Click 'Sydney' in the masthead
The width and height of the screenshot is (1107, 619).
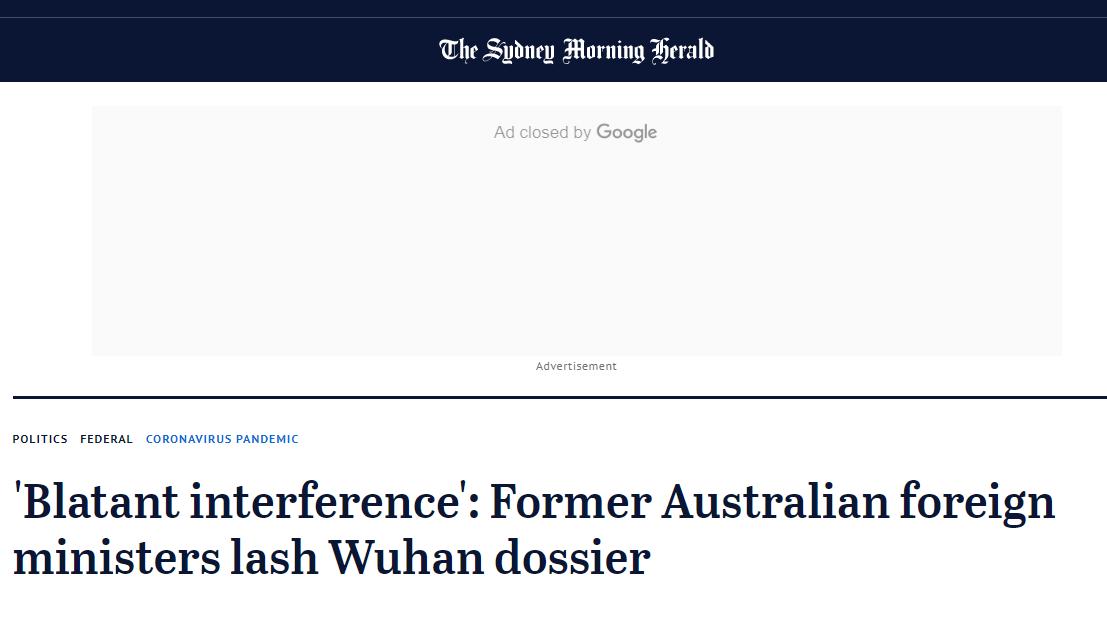(x=519, y=51)
